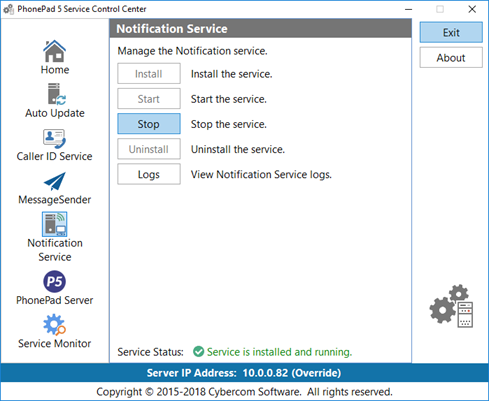
Task: Select the Home label in sidebar
Action: [x=55, y=70]
